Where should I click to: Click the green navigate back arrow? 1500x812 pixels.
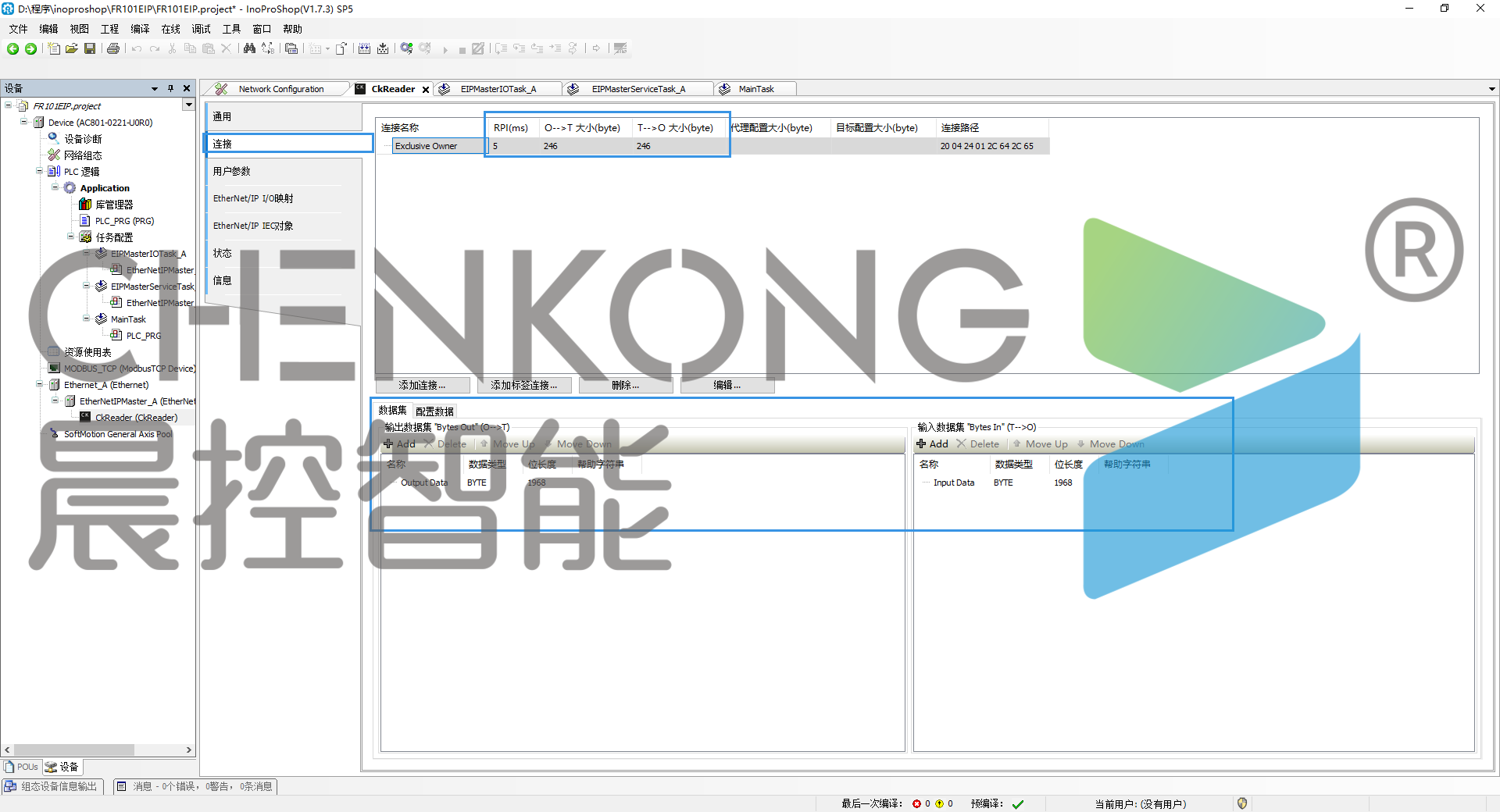pos(12,48)
